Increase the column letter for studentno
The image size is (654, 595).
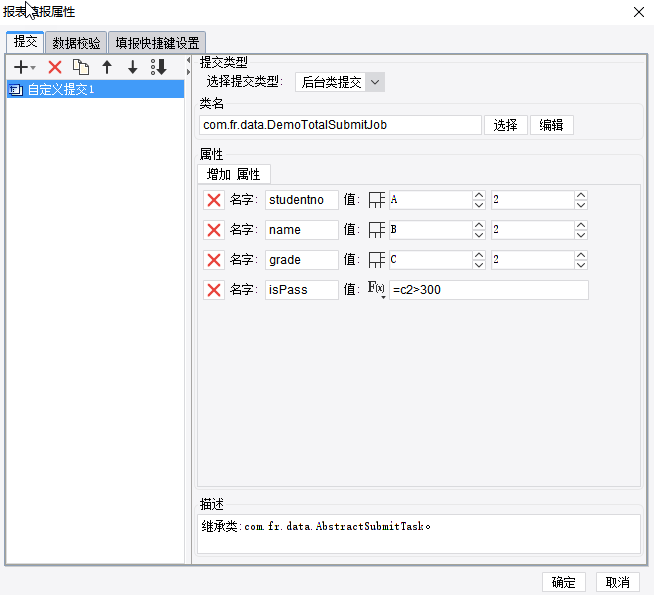pyautogui.click(x=479, y=195)
